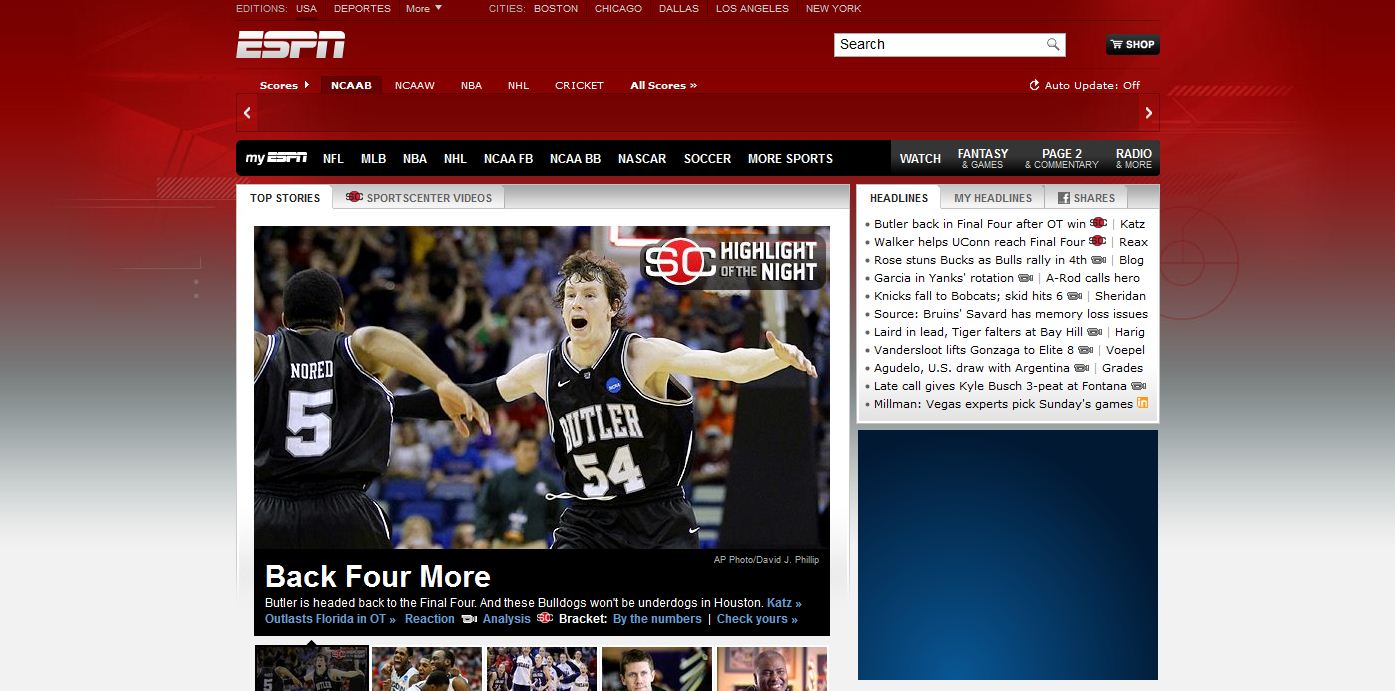Open 'Outlasts Florida in OT' link

[x=330, y=619]
